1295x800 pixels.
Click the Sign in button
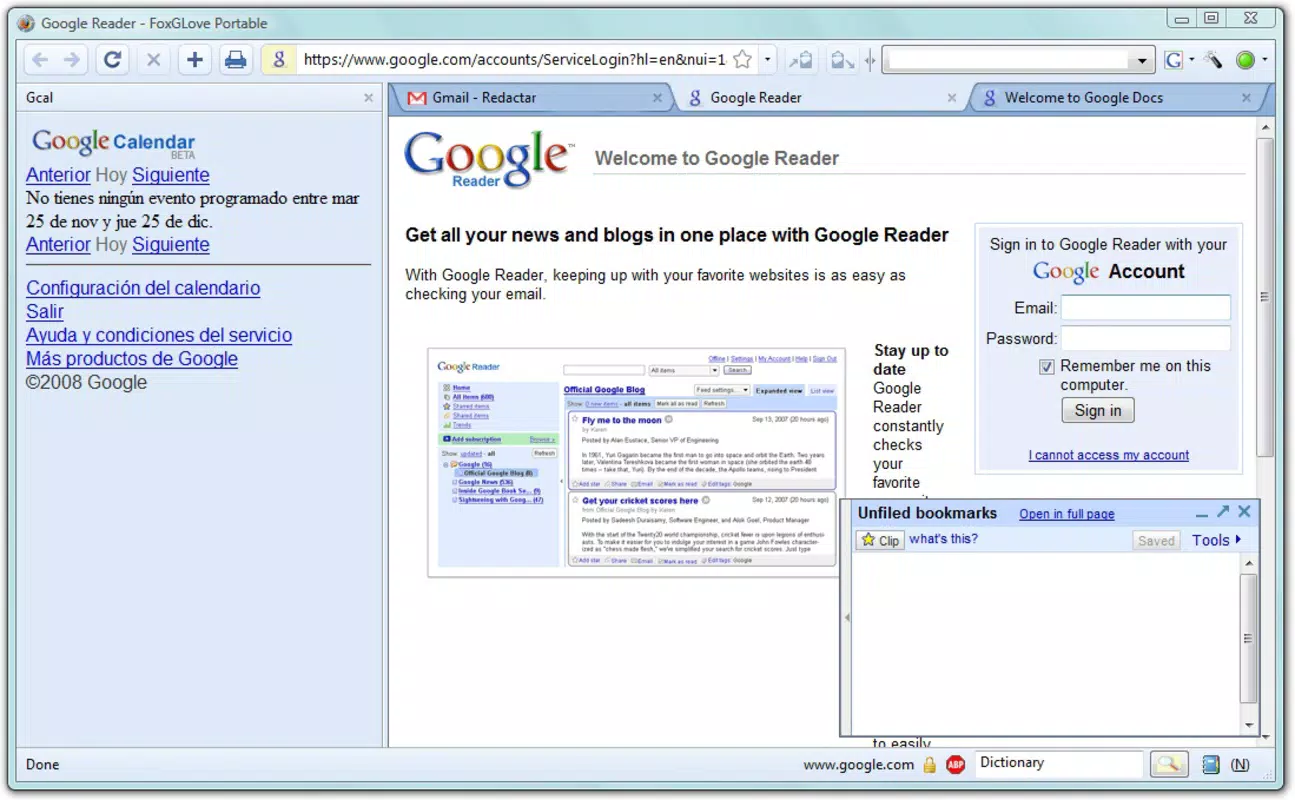coord(1098,410)
